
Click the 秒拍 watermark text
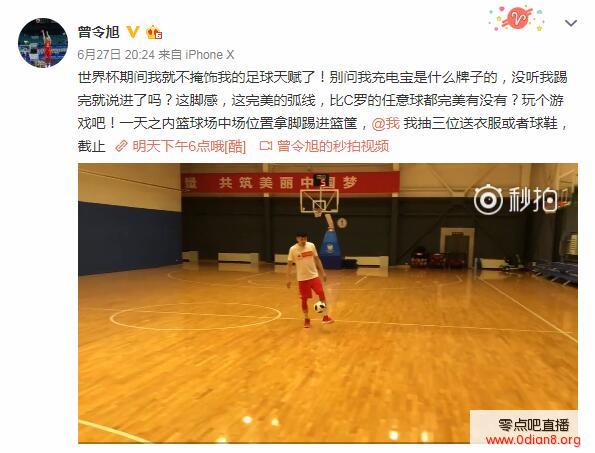click(x=532, y=199)
